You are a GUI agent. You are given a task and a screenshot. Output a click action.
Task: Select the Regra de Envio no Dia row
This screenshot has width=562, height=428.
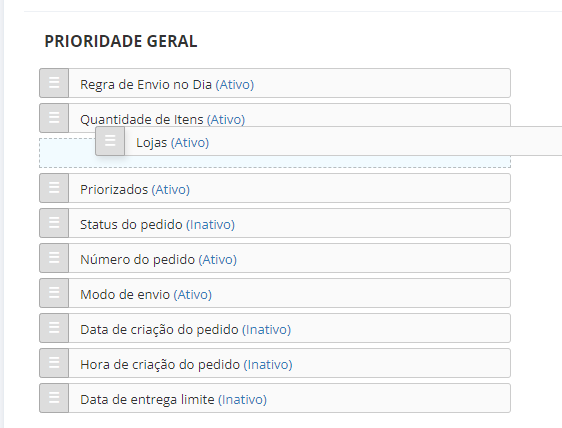tap(275, 83)
